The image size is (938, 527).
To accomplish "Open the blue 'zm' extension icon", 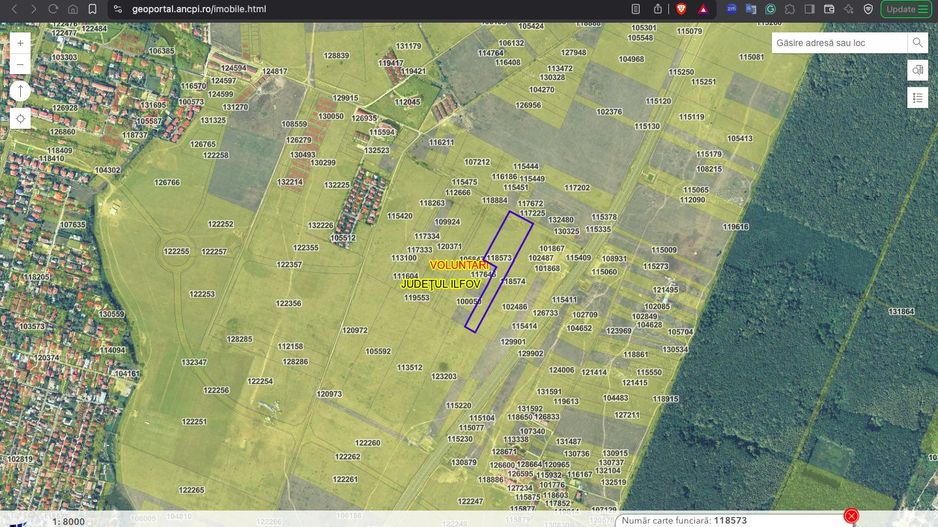I will [x=731, y=9].
